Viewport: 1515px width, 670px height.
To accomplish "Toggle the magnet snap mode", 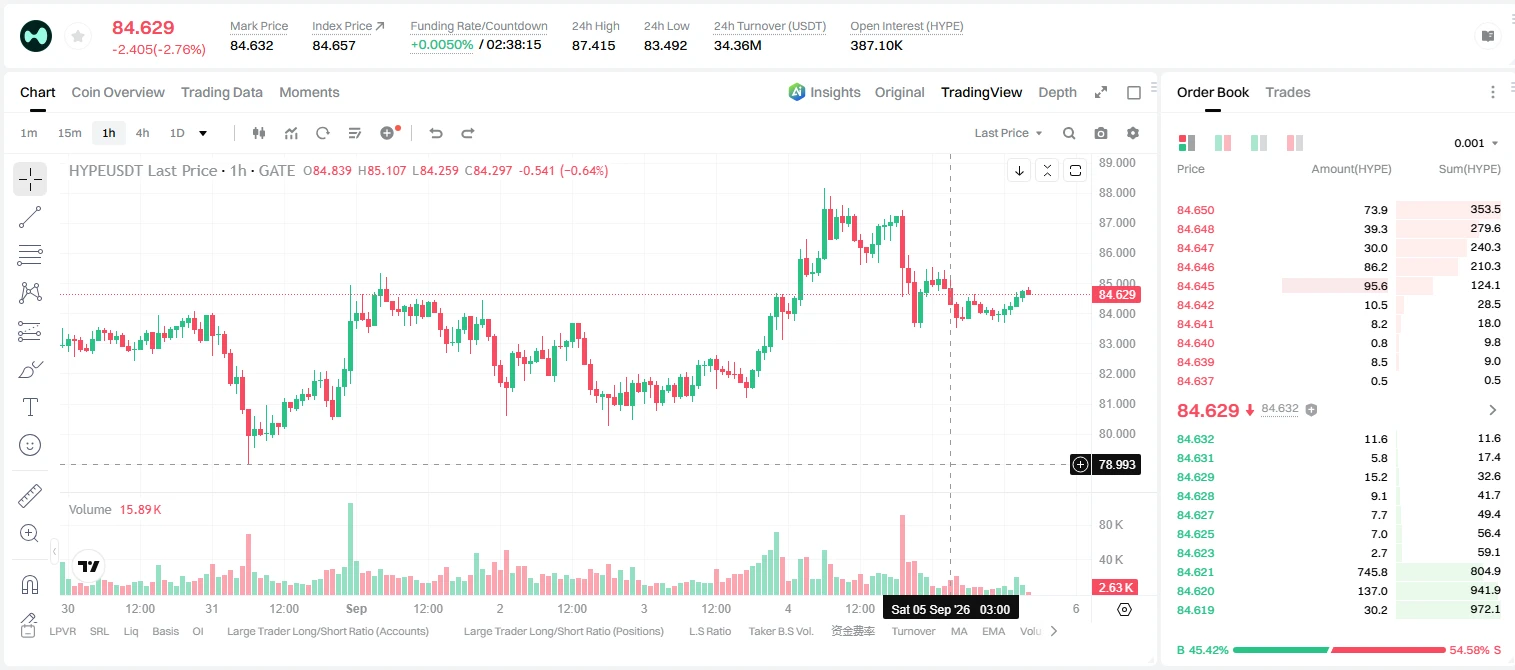I will 30,584.
